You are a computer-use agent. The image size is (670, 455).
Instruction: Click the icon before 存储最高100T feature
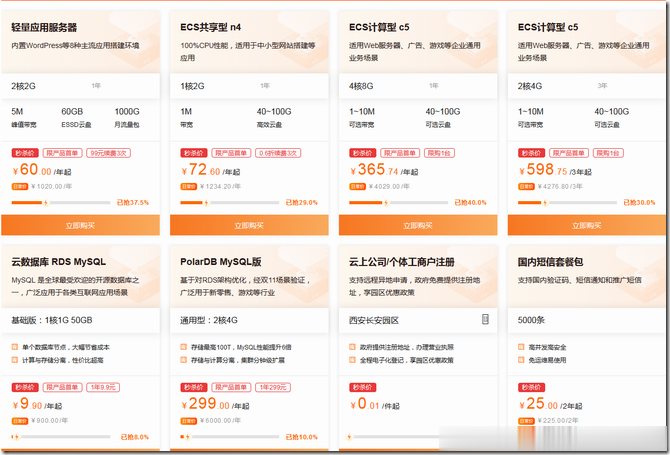pyautogui.click(x=183, y=347)
